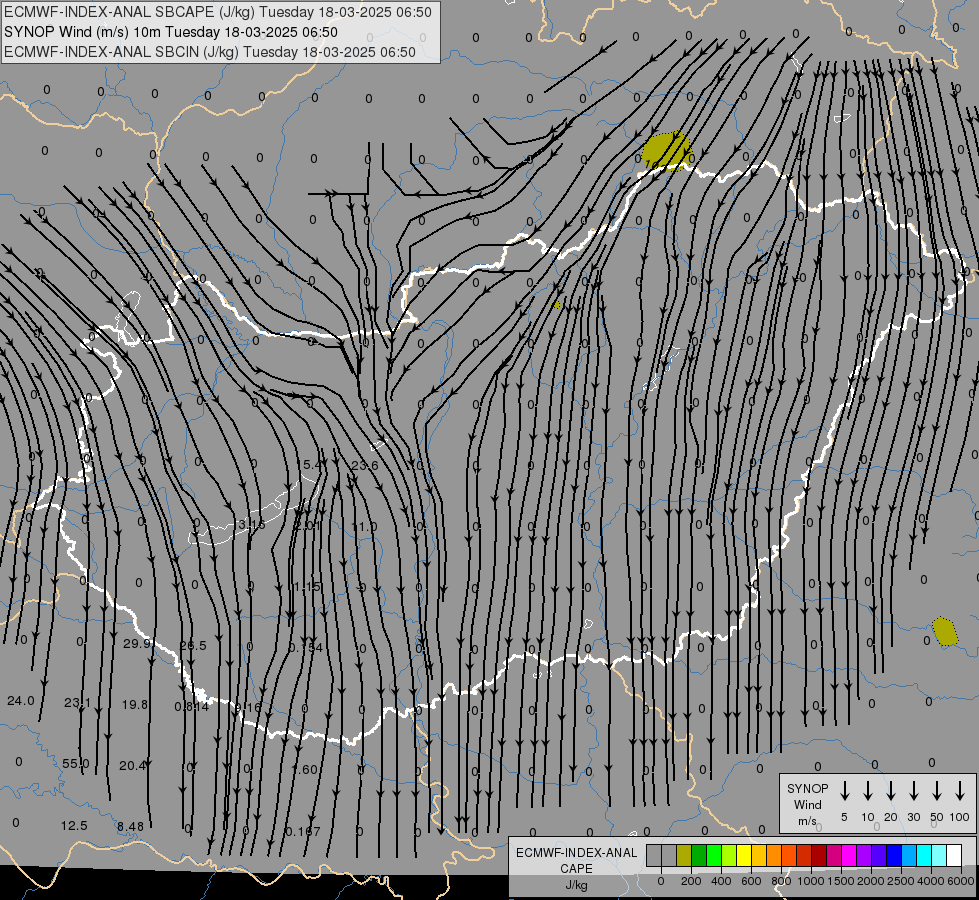Viewport: 979px width, 900px height.
Task: Click the 2000 tick label in CAPE legend
Action: tap(870, 881)
